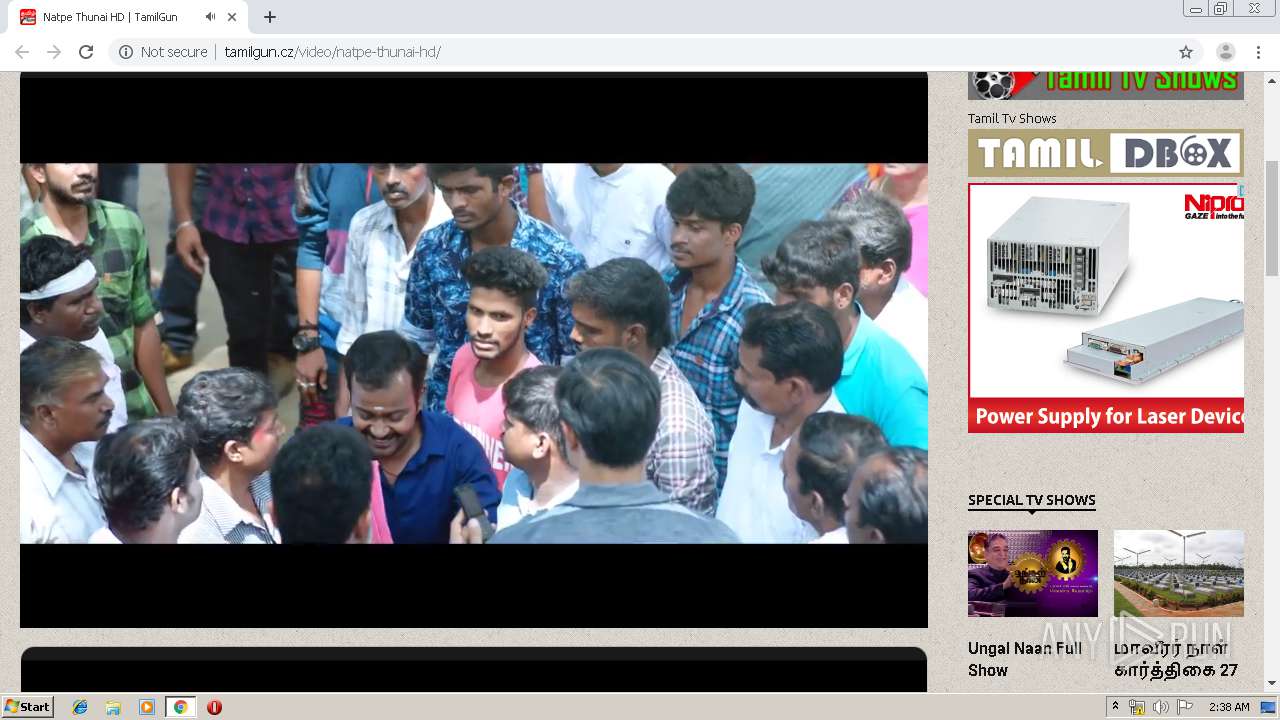Open the Chrome profile avatar menu
The height and width of the screenshot is (720, 1280).
coord(1225,52)
